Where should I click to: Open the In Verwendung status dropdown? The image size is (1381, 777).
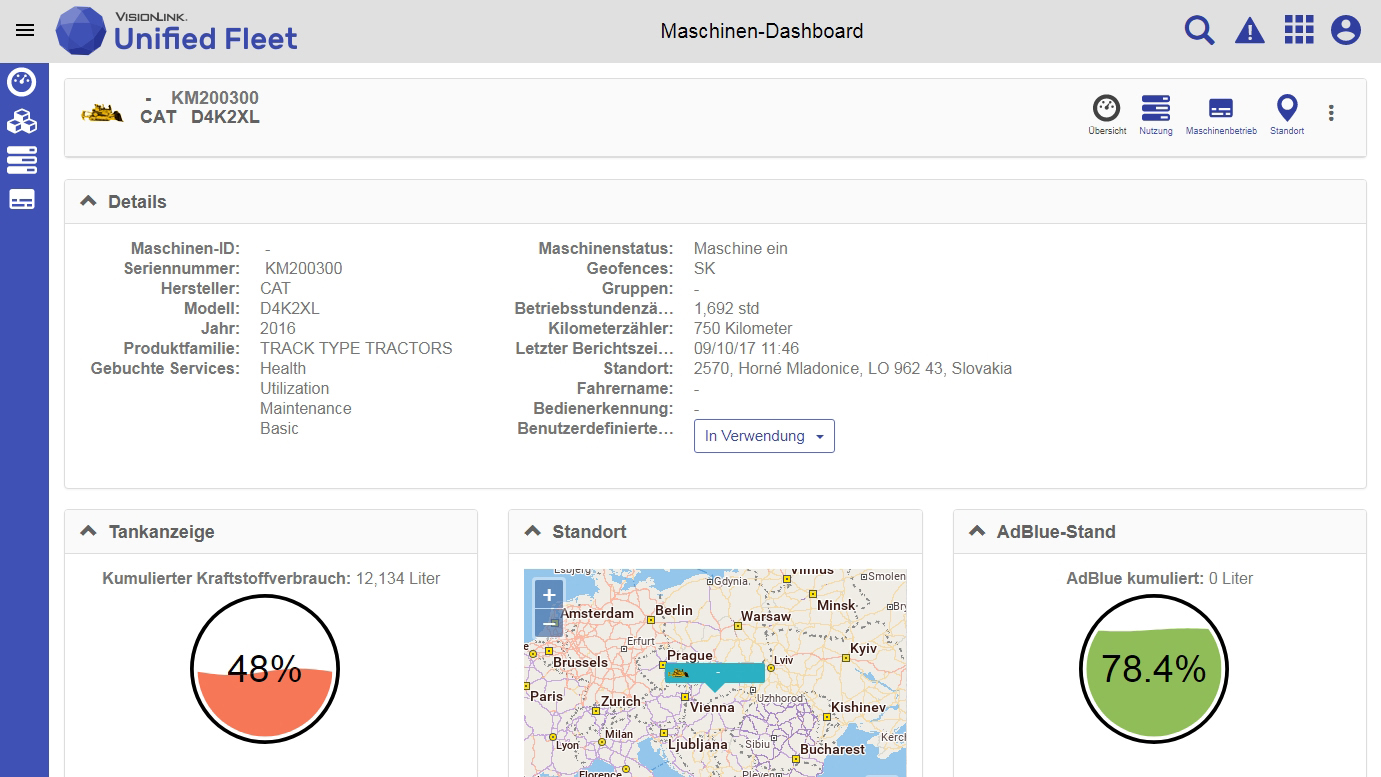pos(764,436)
